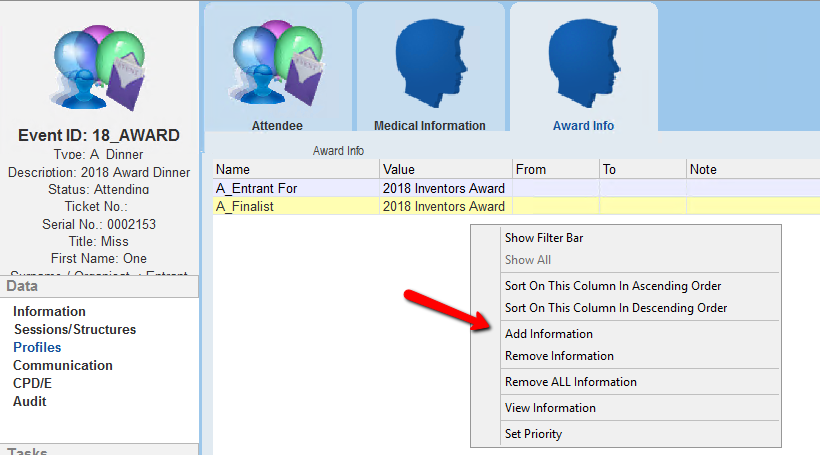The image size is (820, 455).
Task: Sort this column in descending order
Action: pos(616,308)
